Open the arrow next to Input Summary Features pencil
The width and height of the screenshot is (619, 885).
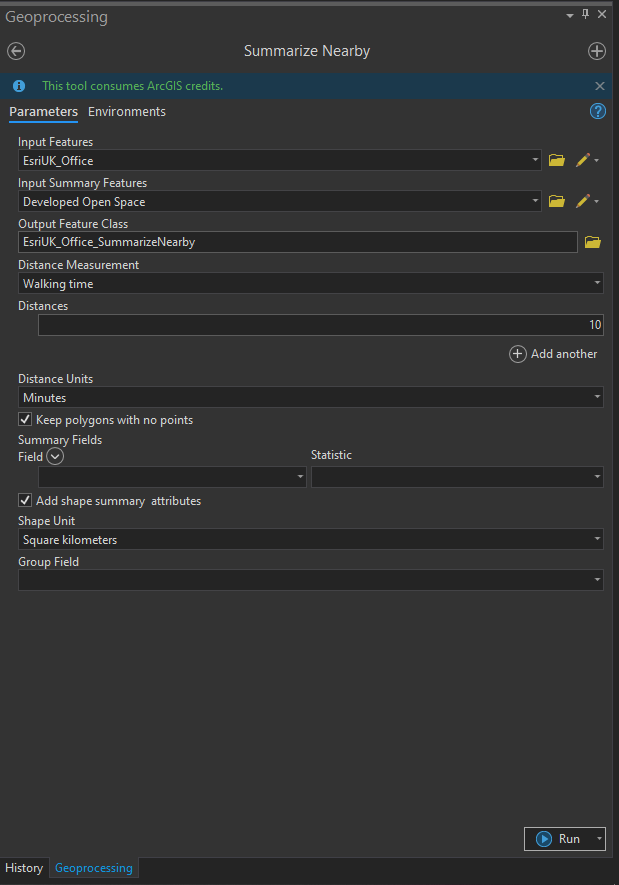[x=596, y=201]
